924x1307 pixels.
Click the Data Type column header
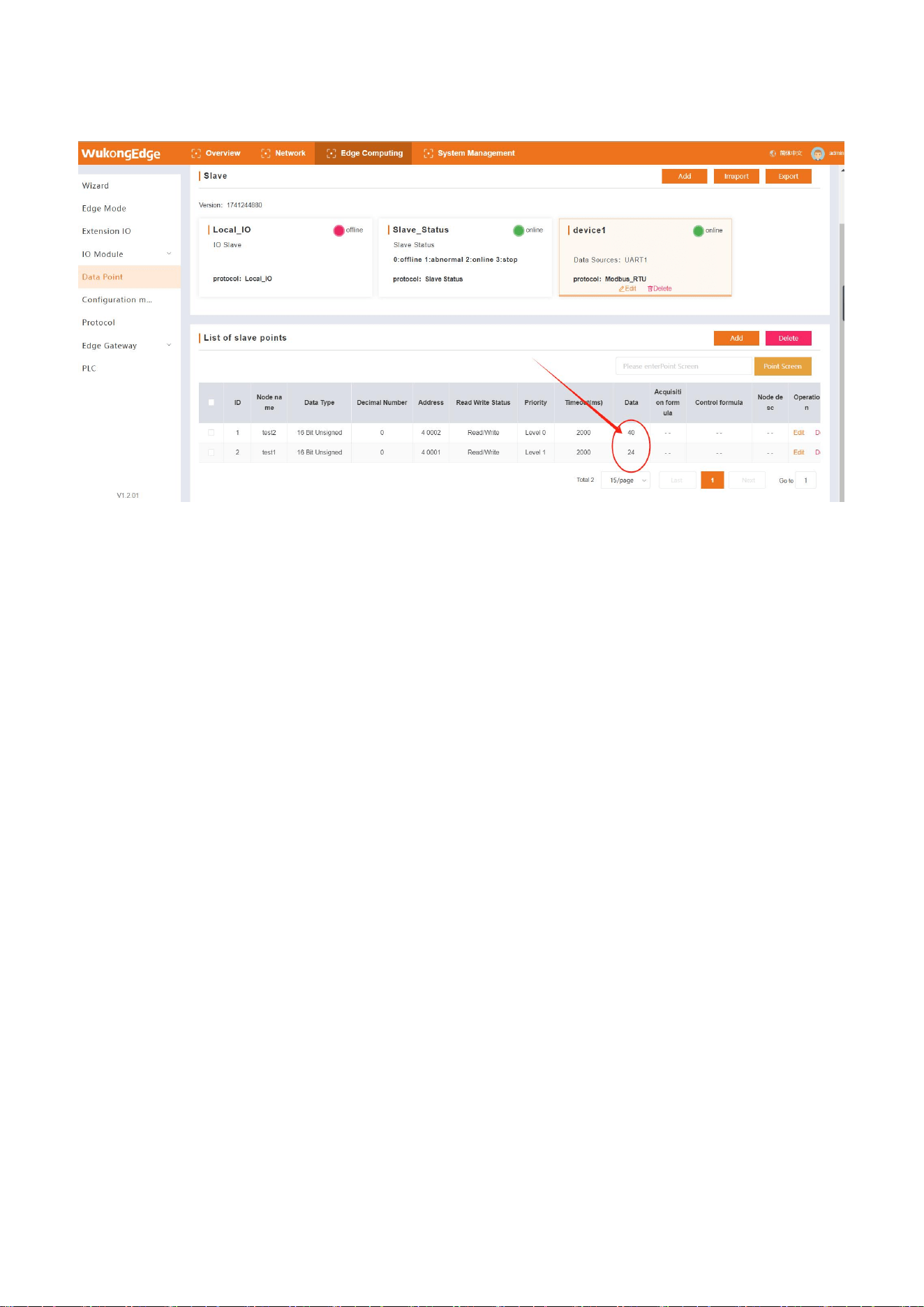pos(320,403)
